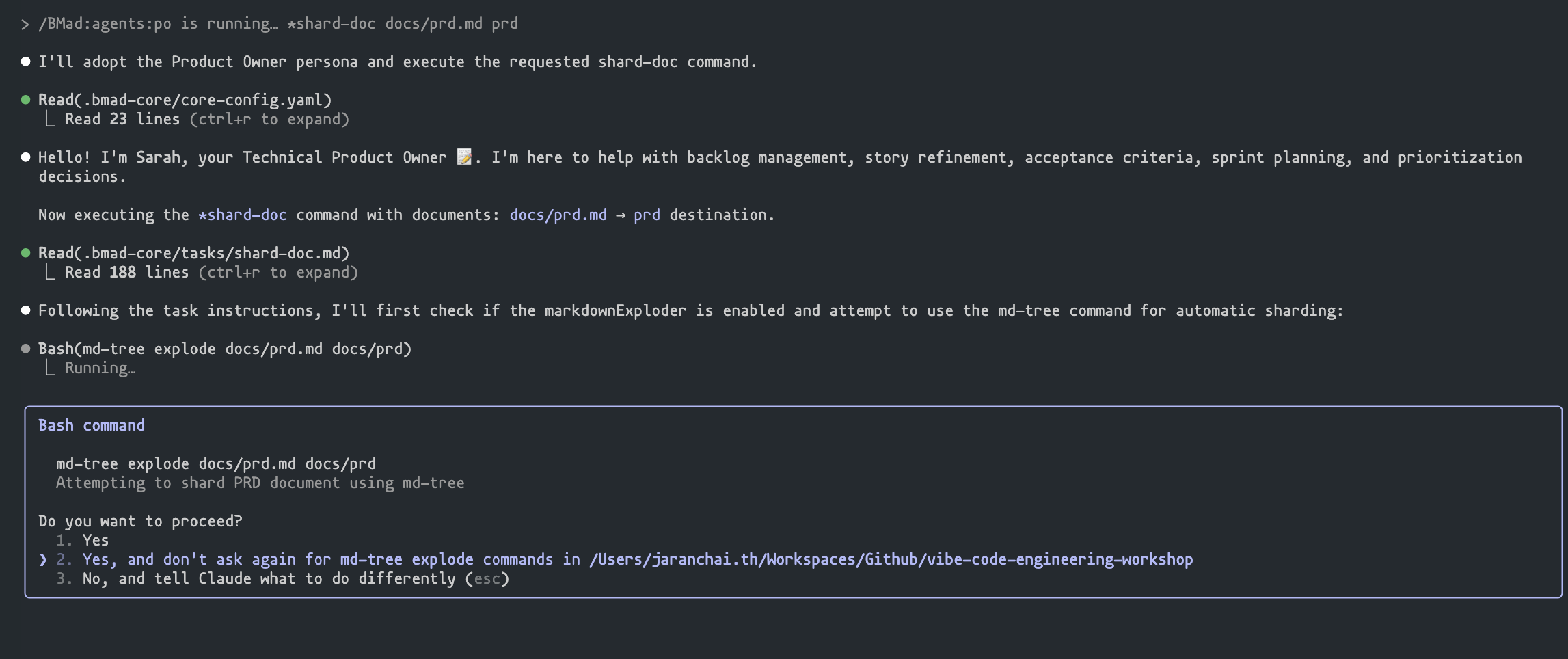The width and height of the screenshot is (1568, 659).
Task: Click the green bullet beside Read core-config.yaml
Action: point(26,100)
